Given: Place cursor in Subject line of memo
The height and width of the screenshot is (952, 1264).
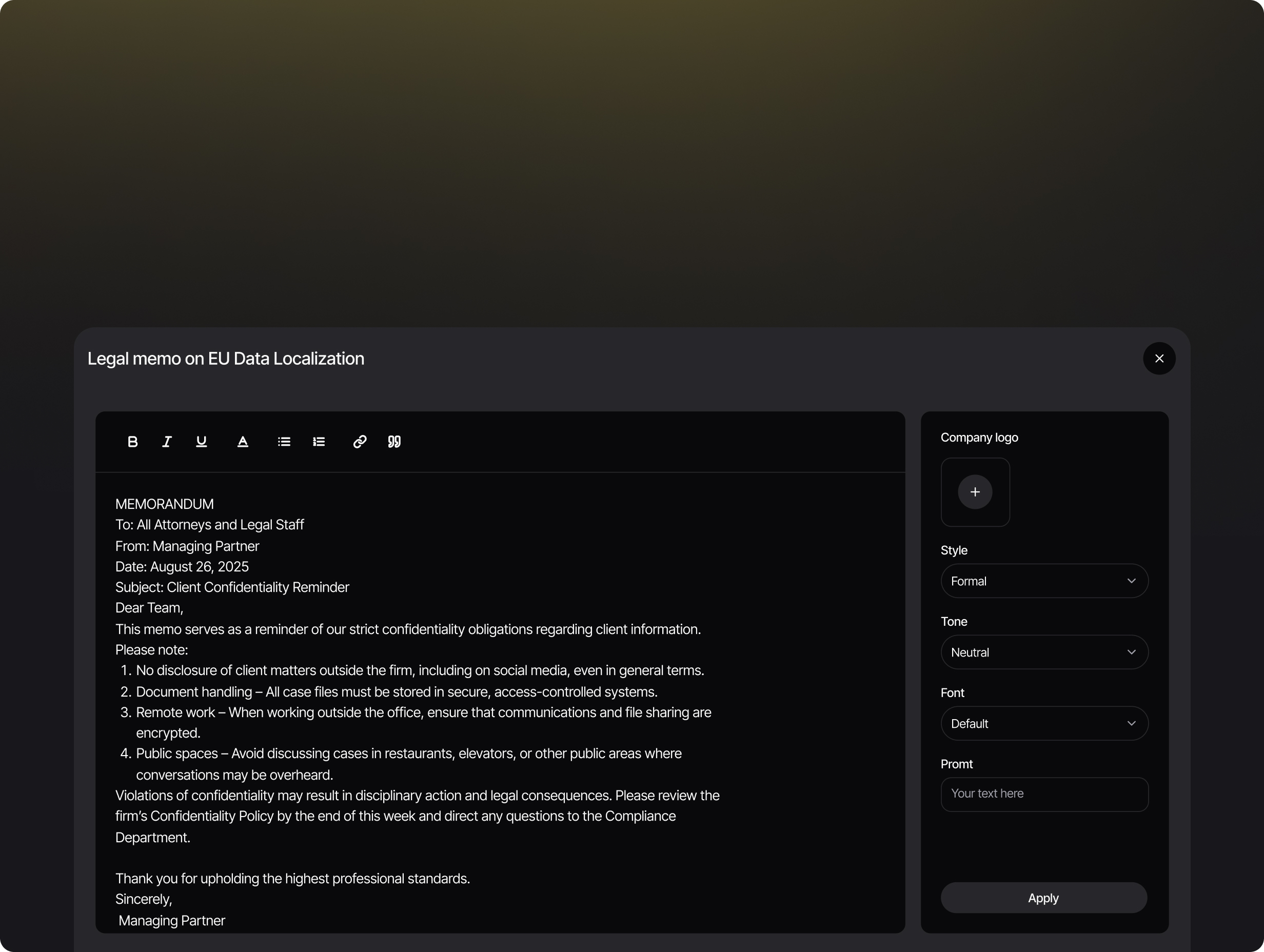Looking at the screenshot, I should click(232, 587).
